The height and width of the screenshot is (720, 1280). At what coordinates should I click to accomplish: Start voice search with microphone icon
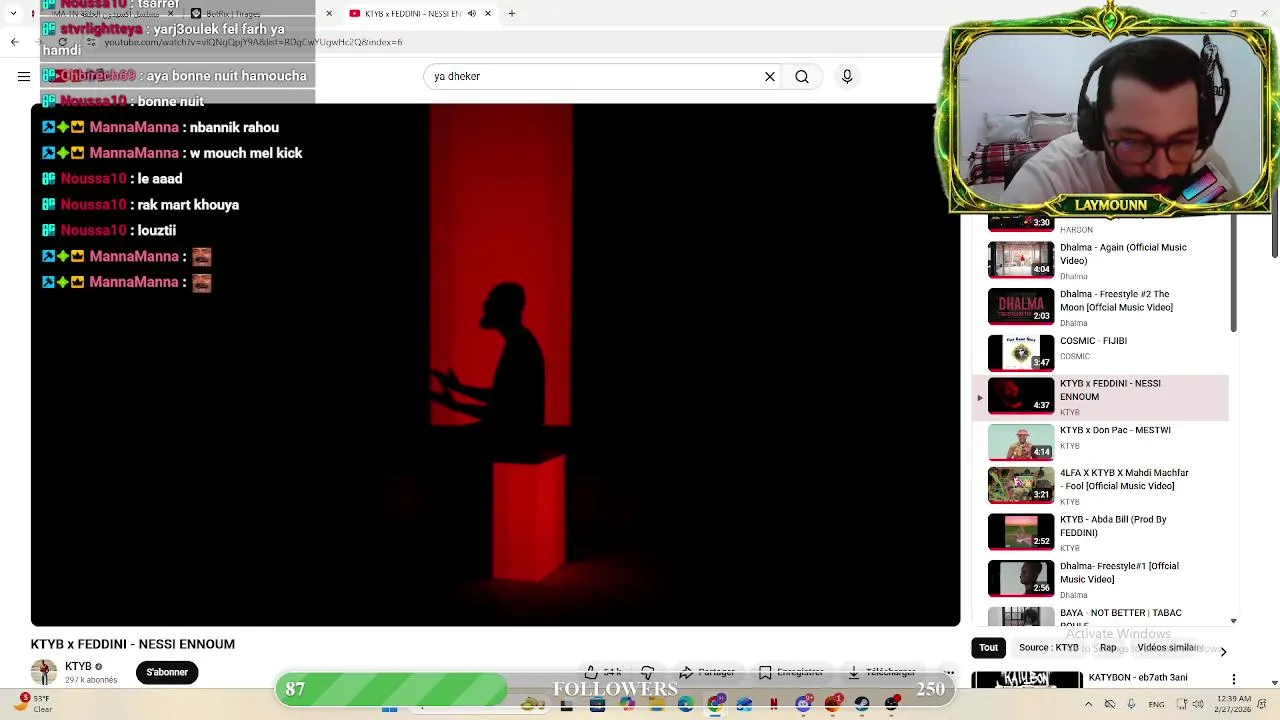click(847, 76)
